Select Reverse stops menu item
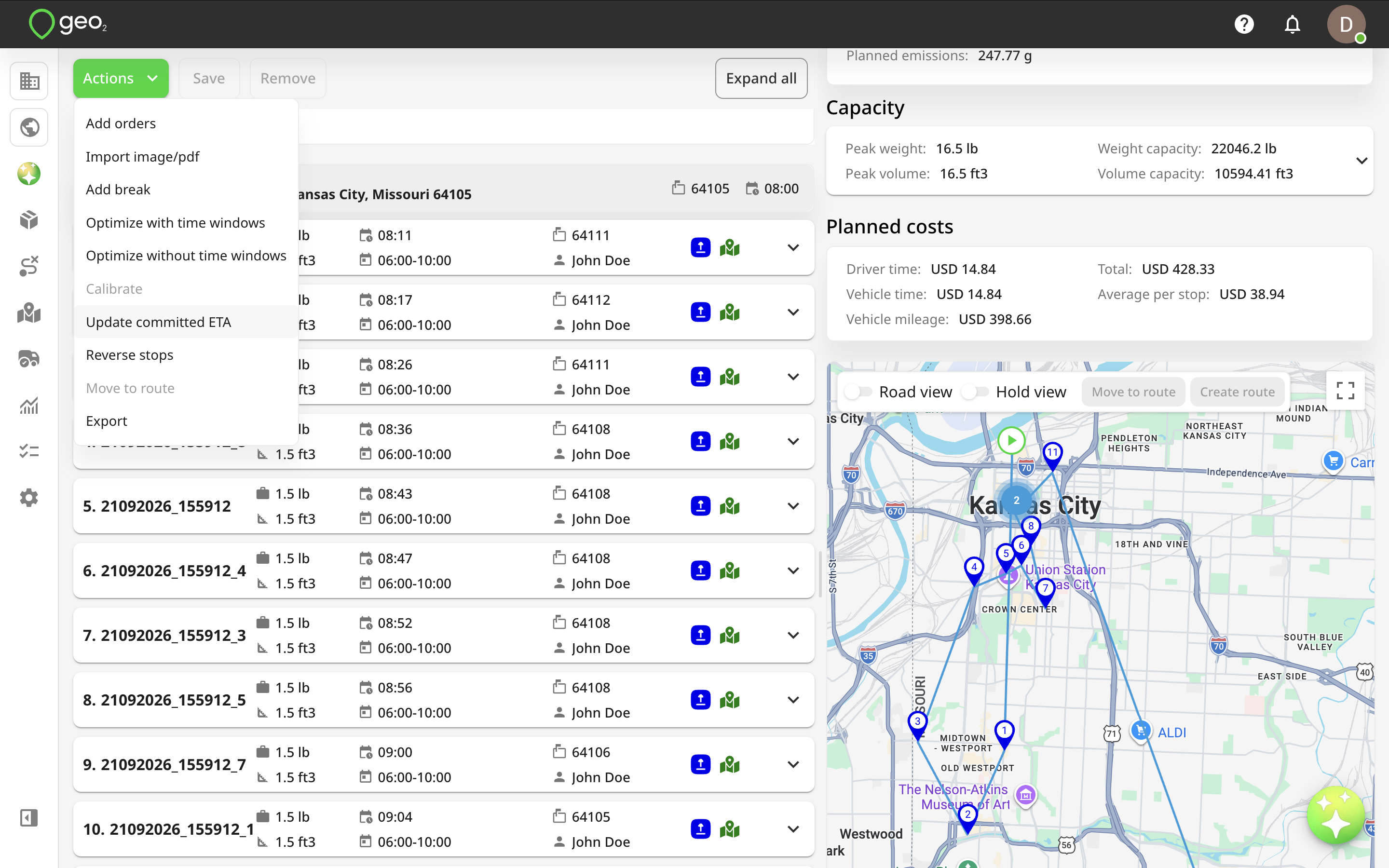This screenshot has height=868, width=1389. pos(185,355)
